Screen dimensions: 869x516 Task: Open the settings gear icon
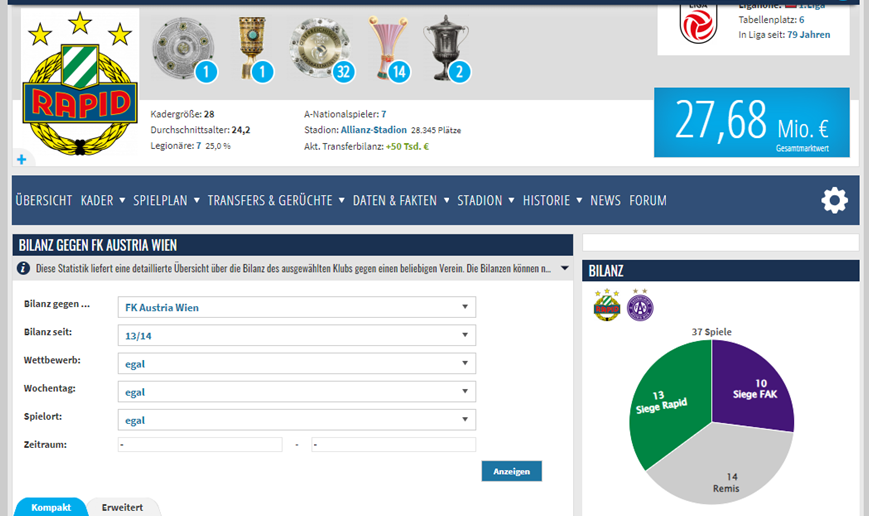(x=834, y=200)
